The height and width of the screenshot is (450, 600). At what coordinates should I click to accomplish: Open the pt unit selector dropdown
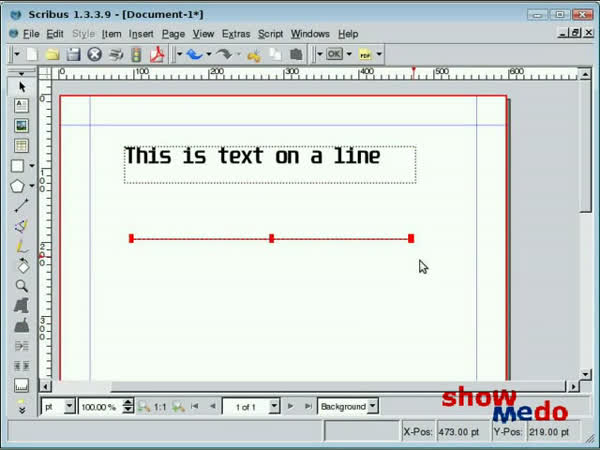pyautogui.click(x=69, y=407)
